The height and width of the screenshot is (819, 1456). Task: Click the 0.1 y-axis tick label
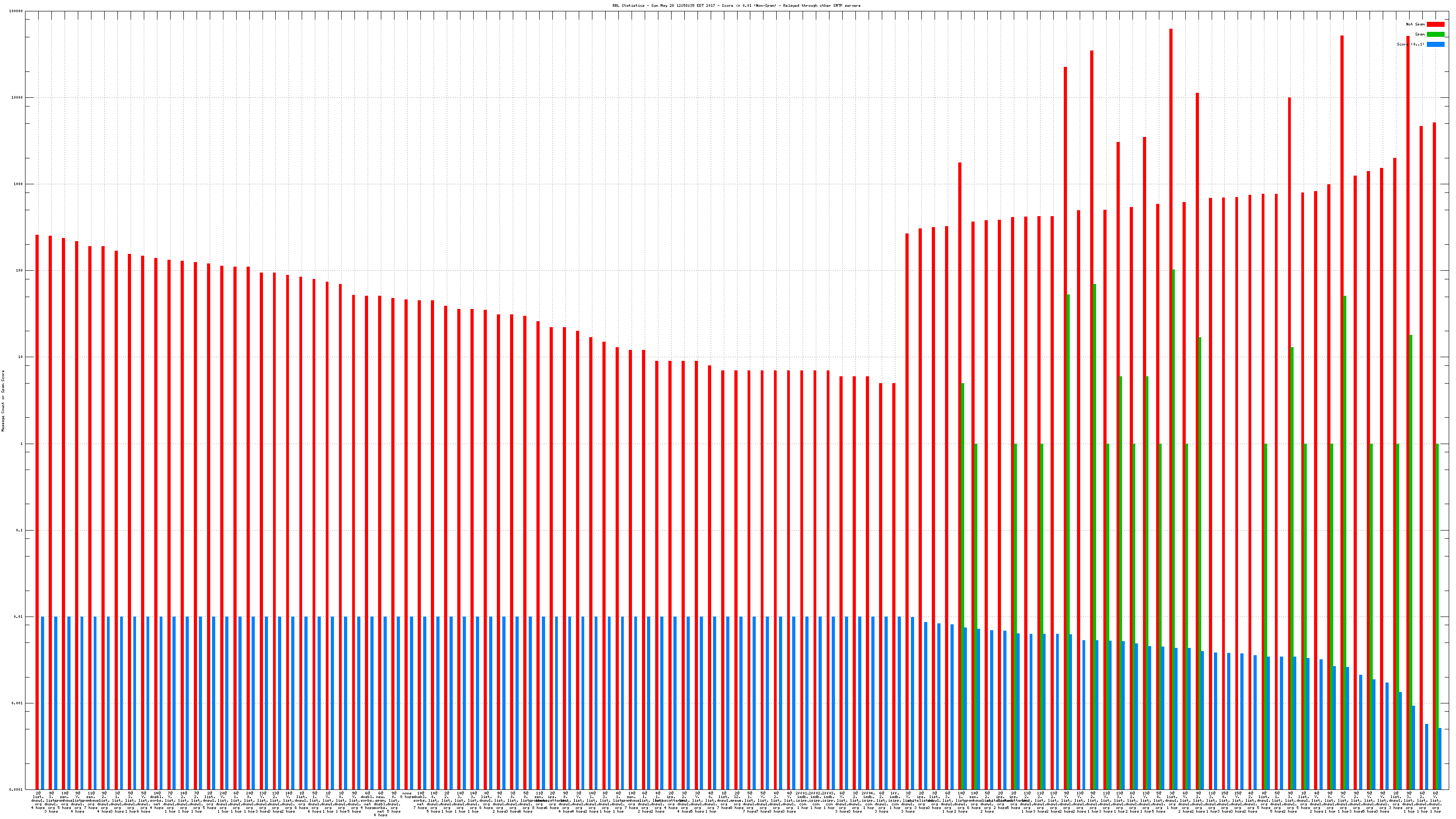click(x=19, y=530)
